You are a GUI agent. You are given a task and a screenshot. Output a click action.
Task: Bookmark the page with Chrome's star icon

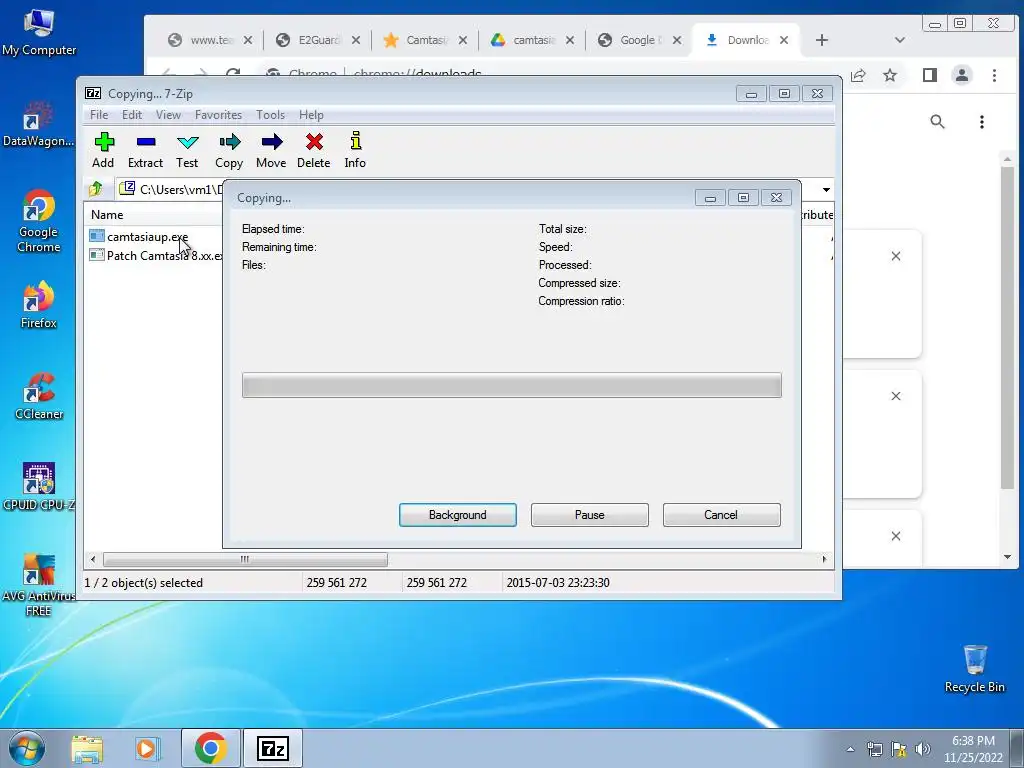click(889, 75)
